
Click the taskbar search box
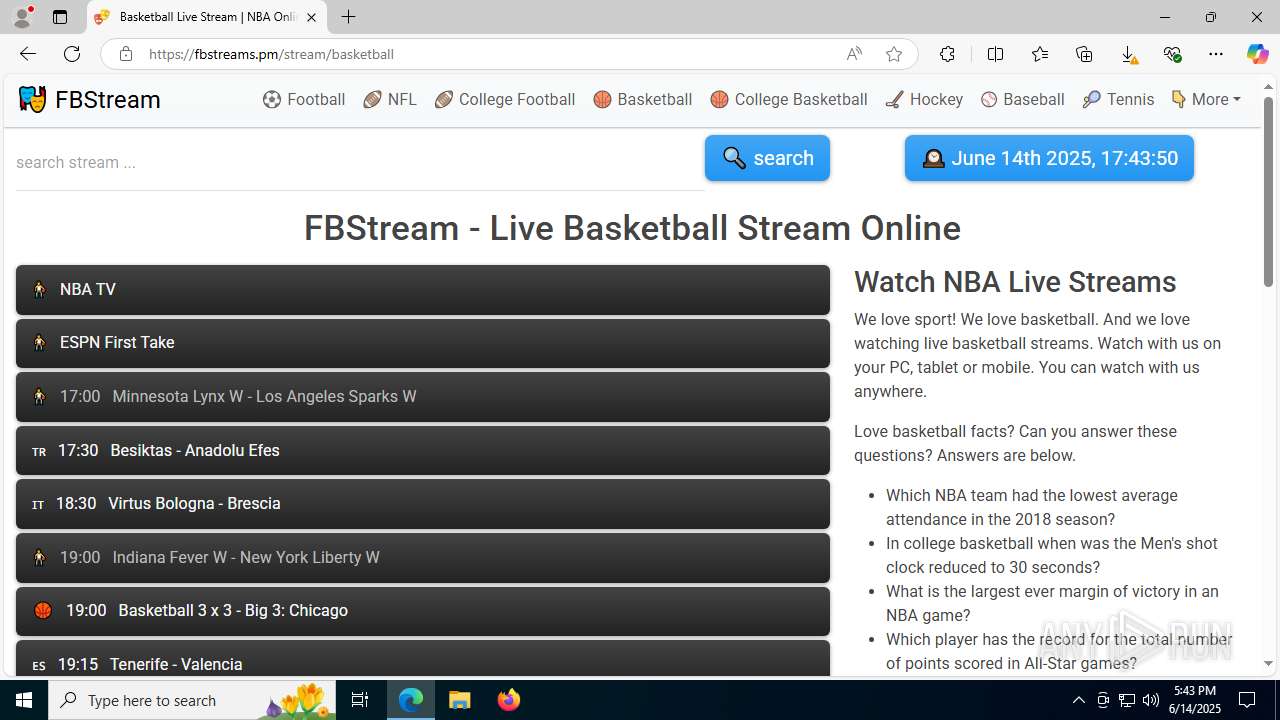coord(192,700)
